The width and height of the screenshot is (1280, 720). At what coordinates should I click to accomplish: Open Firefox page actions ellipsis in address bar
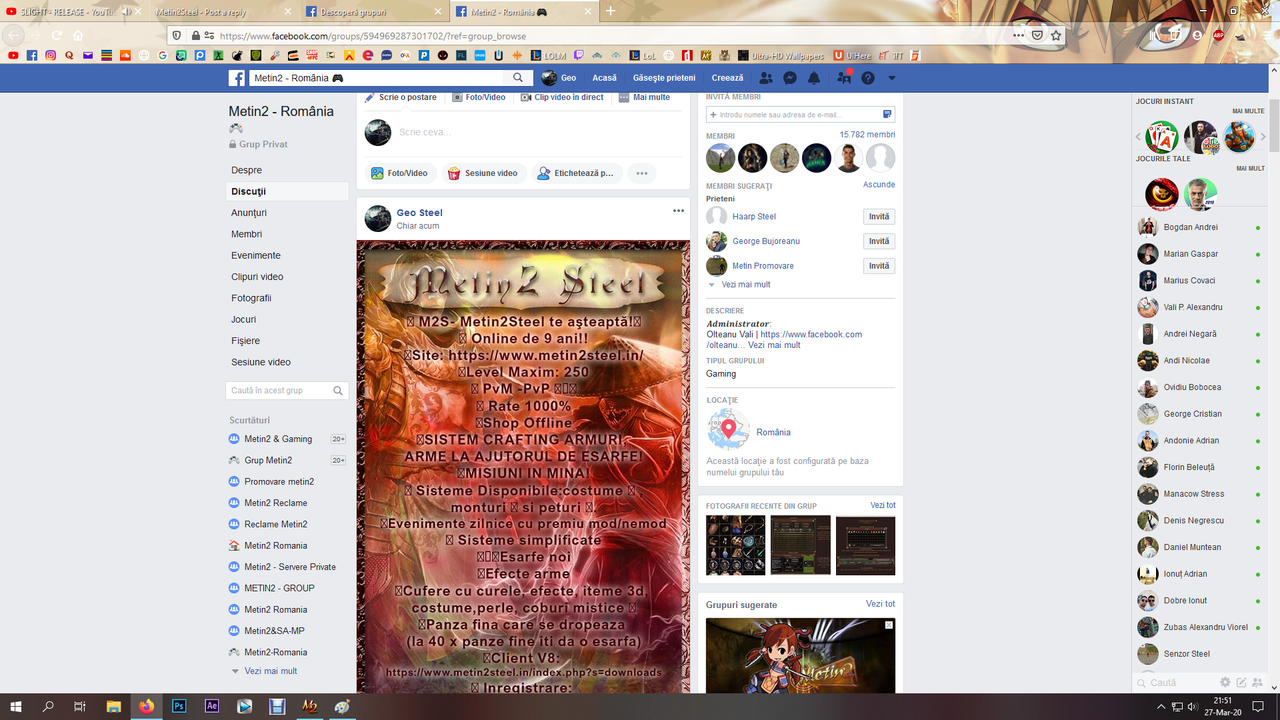pyautogui.click(x=1018, y=35)
